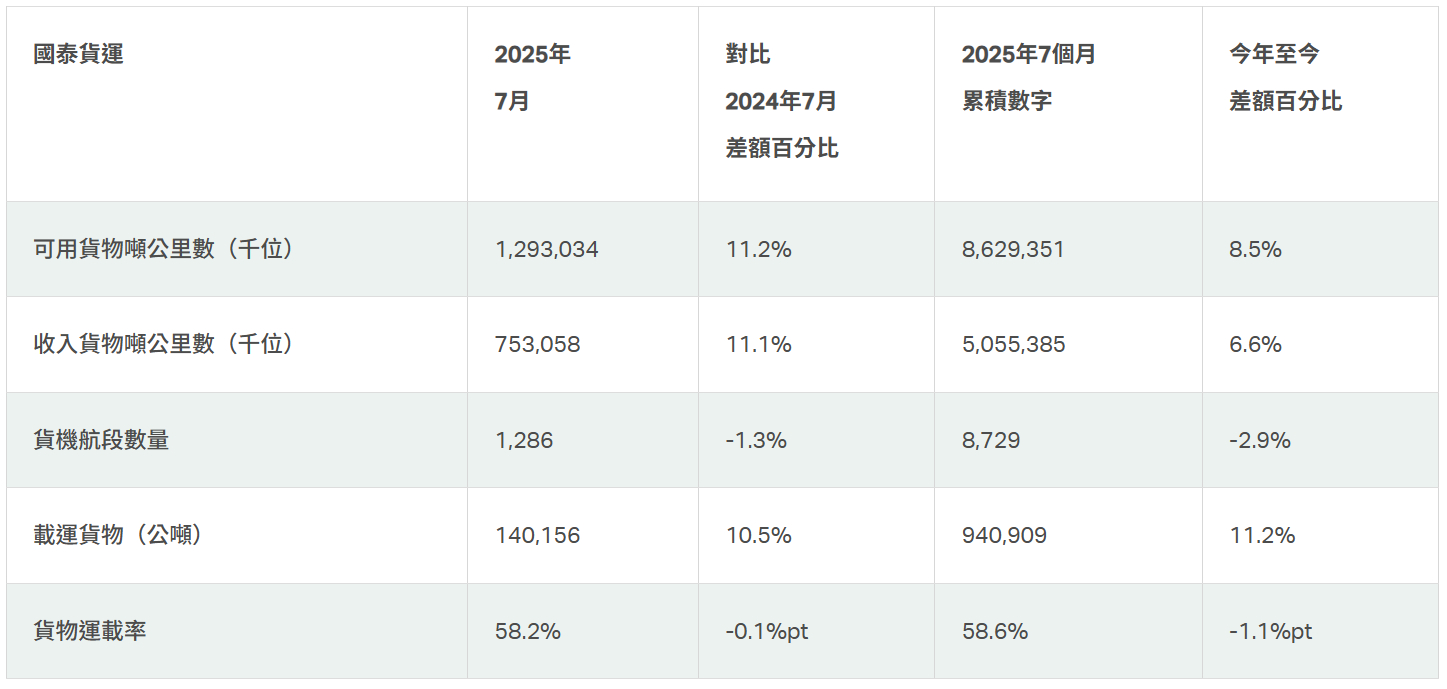1447x689 pixels.
Task: Click the value 1,293,034
Action: [546, 249]
